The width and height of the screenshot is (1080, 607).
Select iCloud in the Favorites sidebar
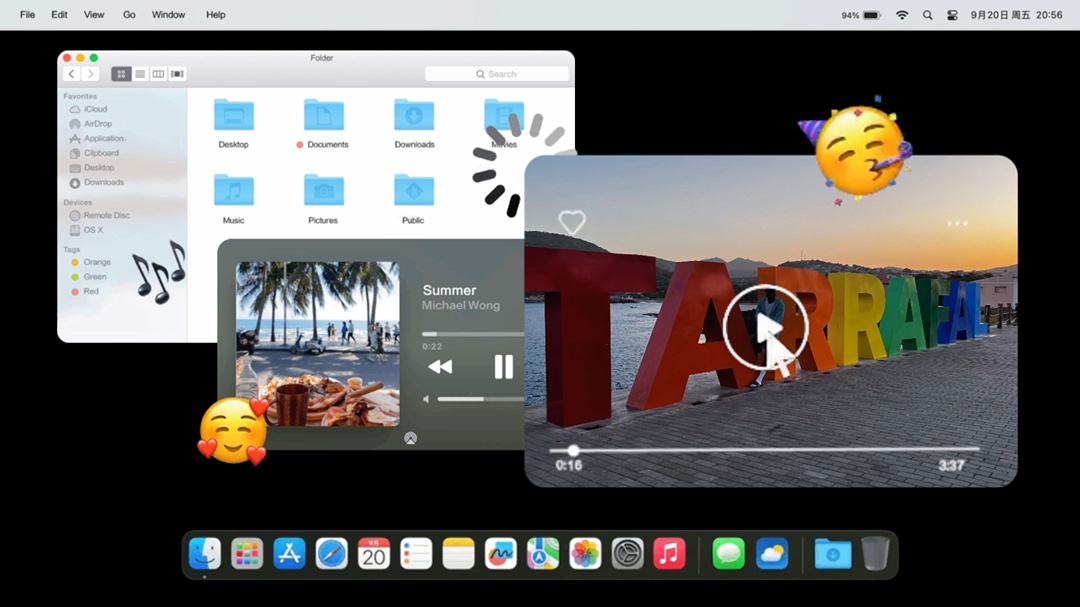(x=88, y=109)
